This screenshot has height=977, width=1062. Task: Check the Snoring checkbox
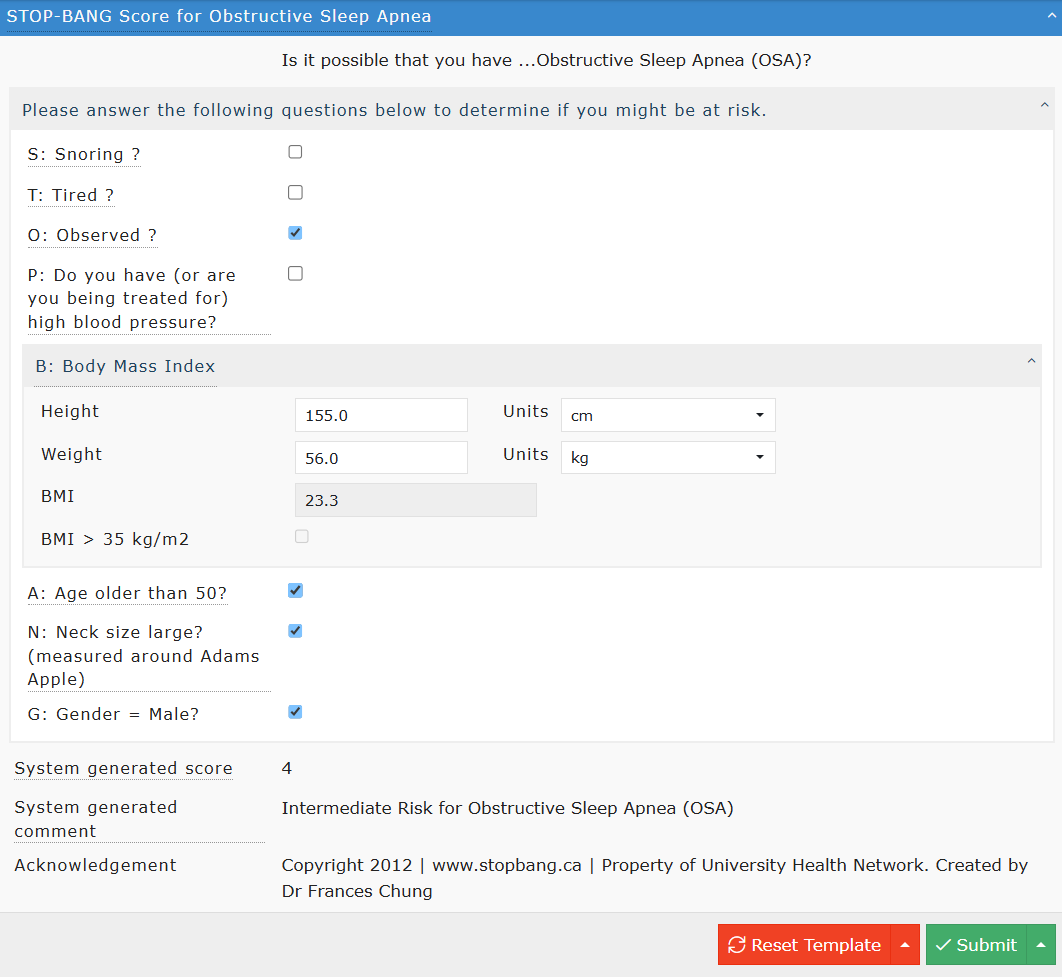coord(295,152)
